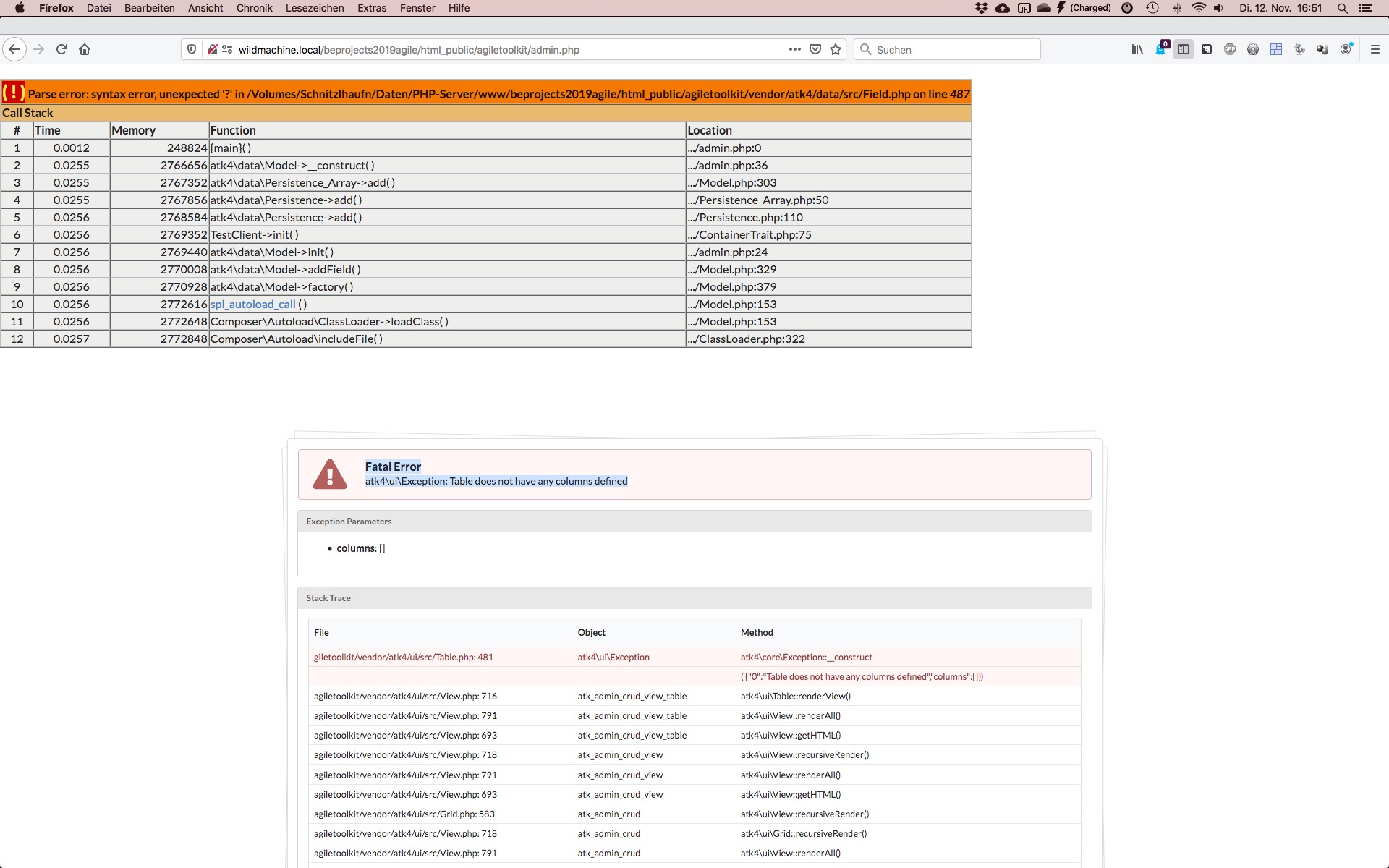
Task: Click the home button
Action: (85, 49)
